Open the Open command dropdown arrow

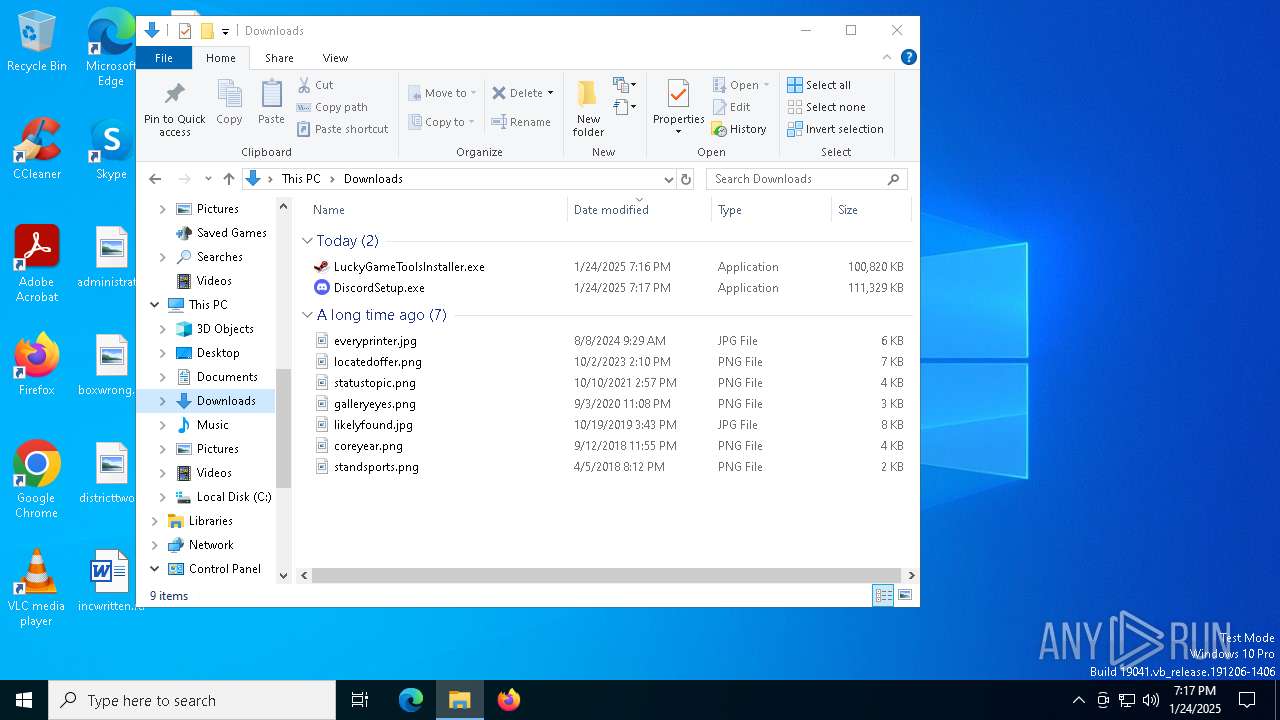coord(767,85)
